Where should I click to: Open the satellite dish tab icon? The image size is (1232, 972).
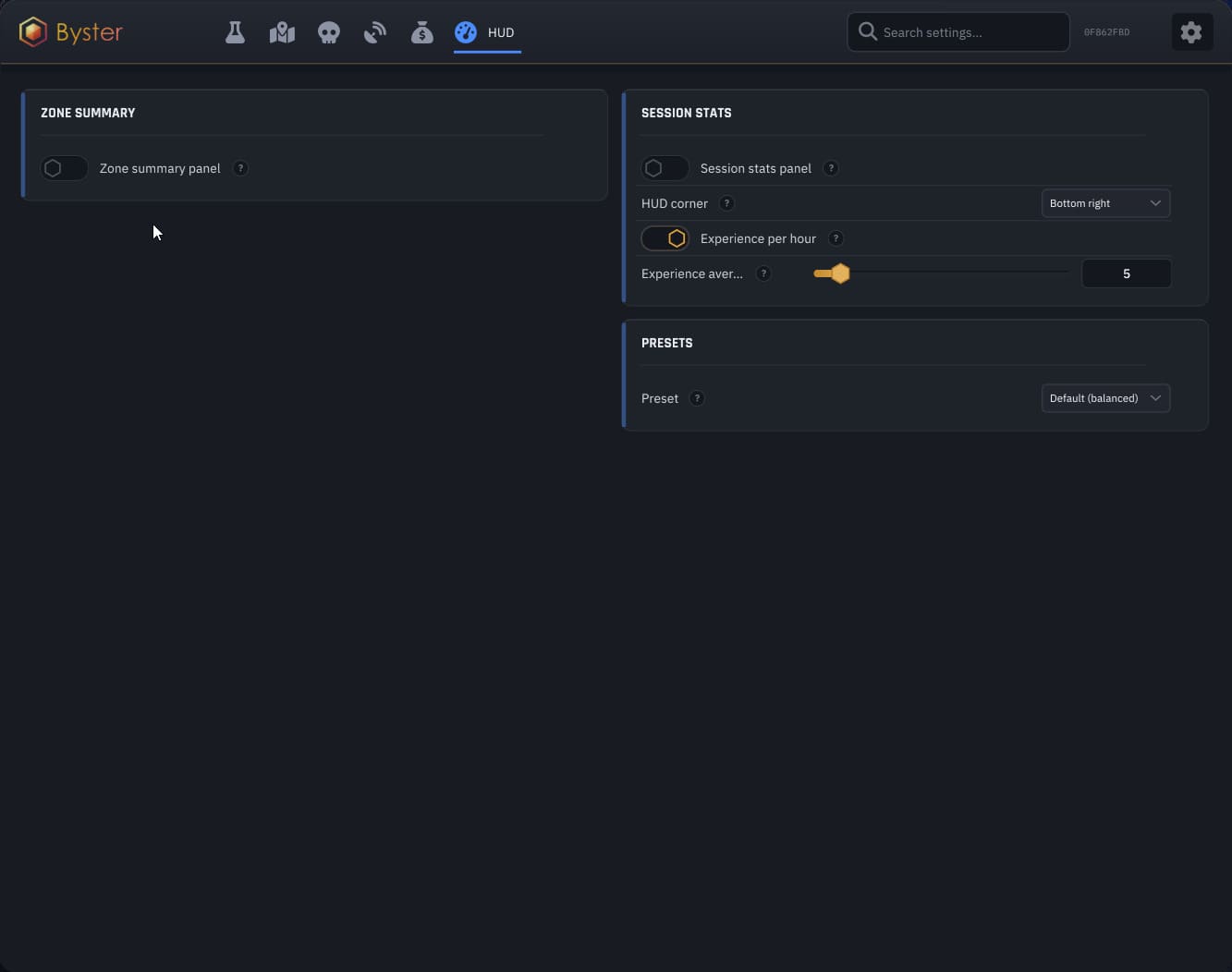375,32
